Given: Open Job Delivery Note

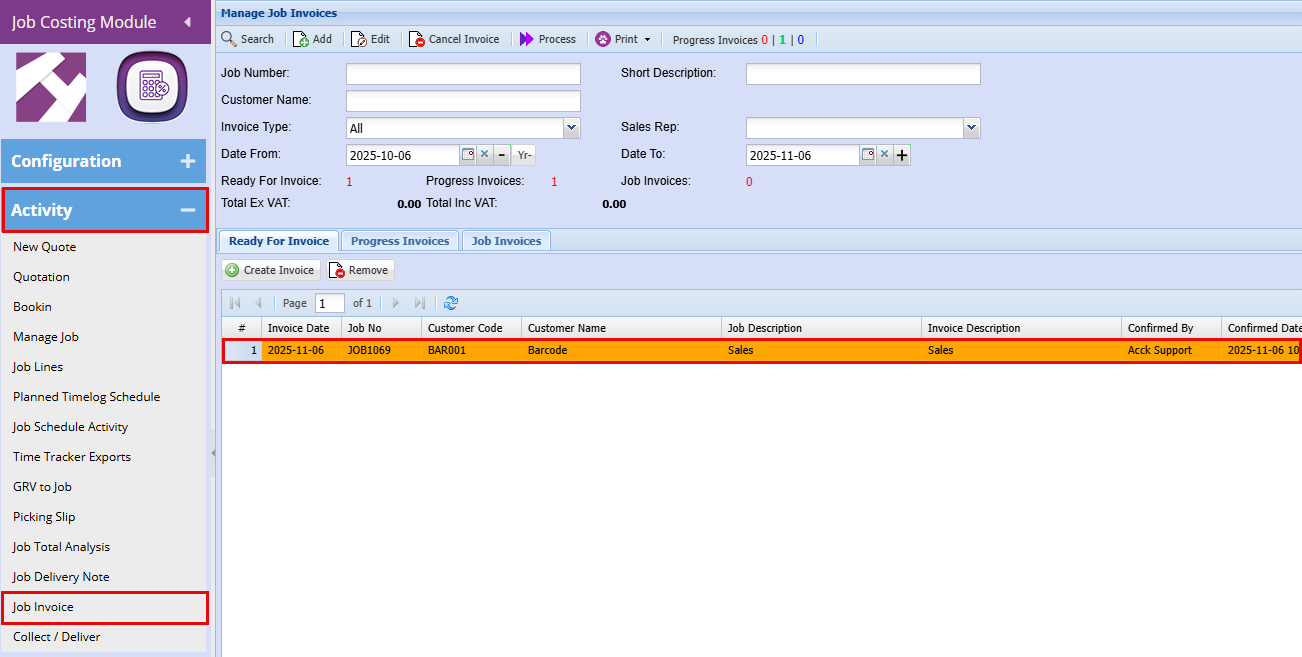Looking at the screenshot, I should (61, 577).
